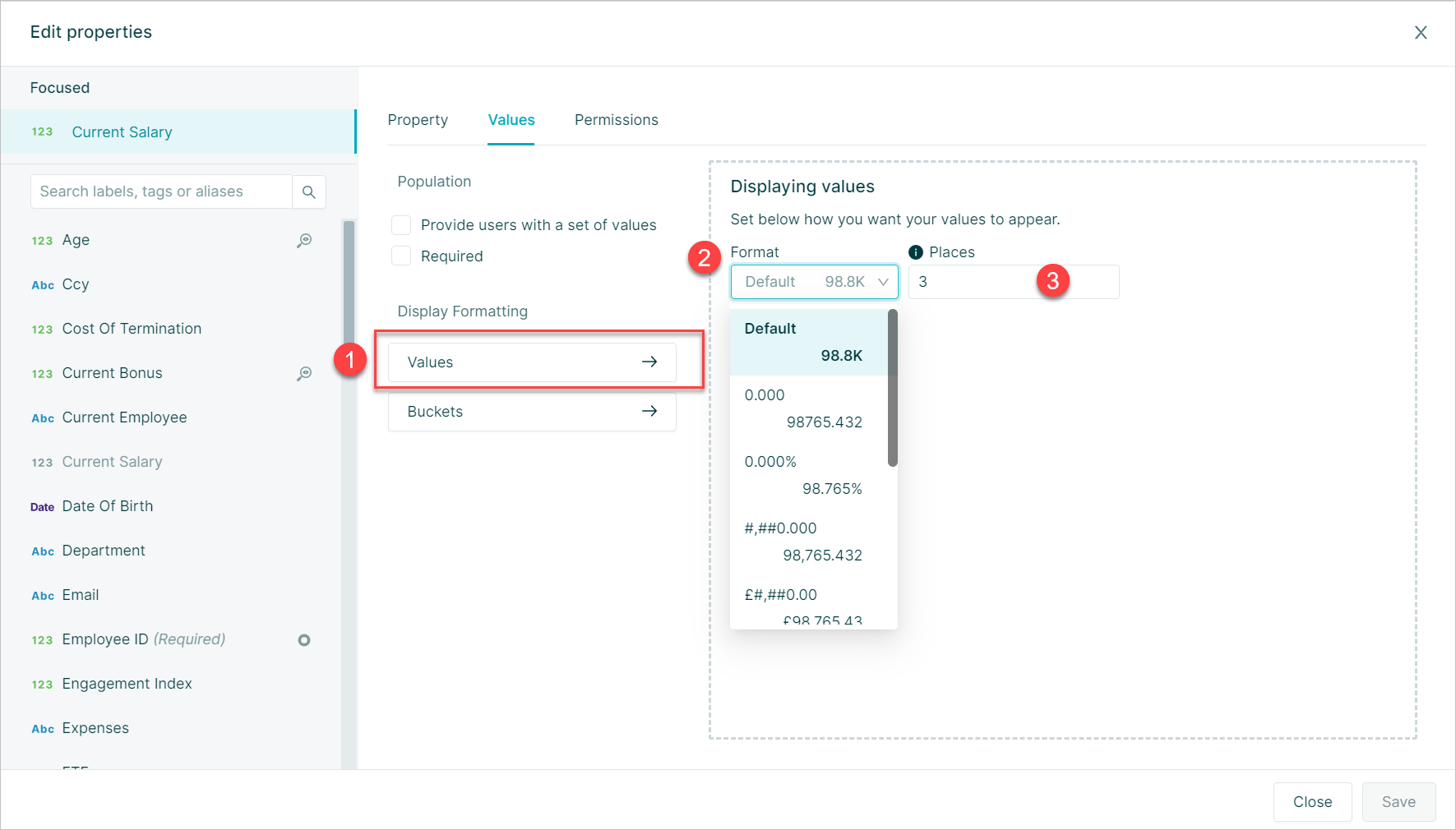Select the Date Of Birth property
The image size is (1456, 830).
pyautogui.click(x=171, y=506)
